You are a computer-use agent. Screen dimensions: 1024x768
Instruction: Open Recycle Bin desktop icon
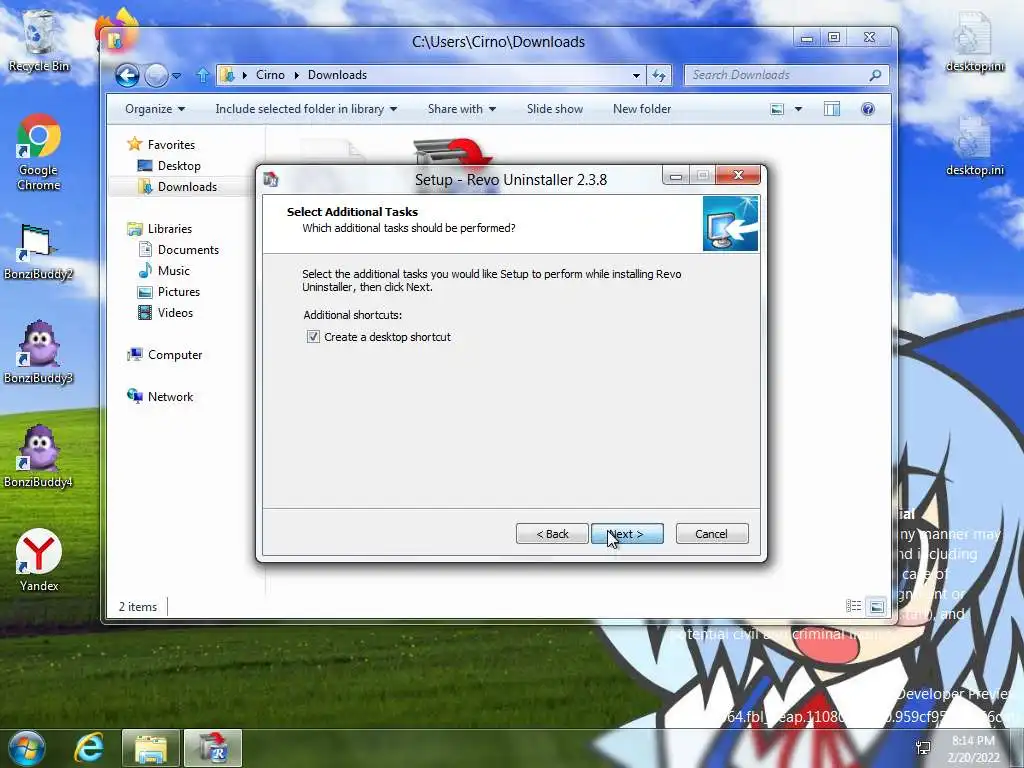pos(39,40)
